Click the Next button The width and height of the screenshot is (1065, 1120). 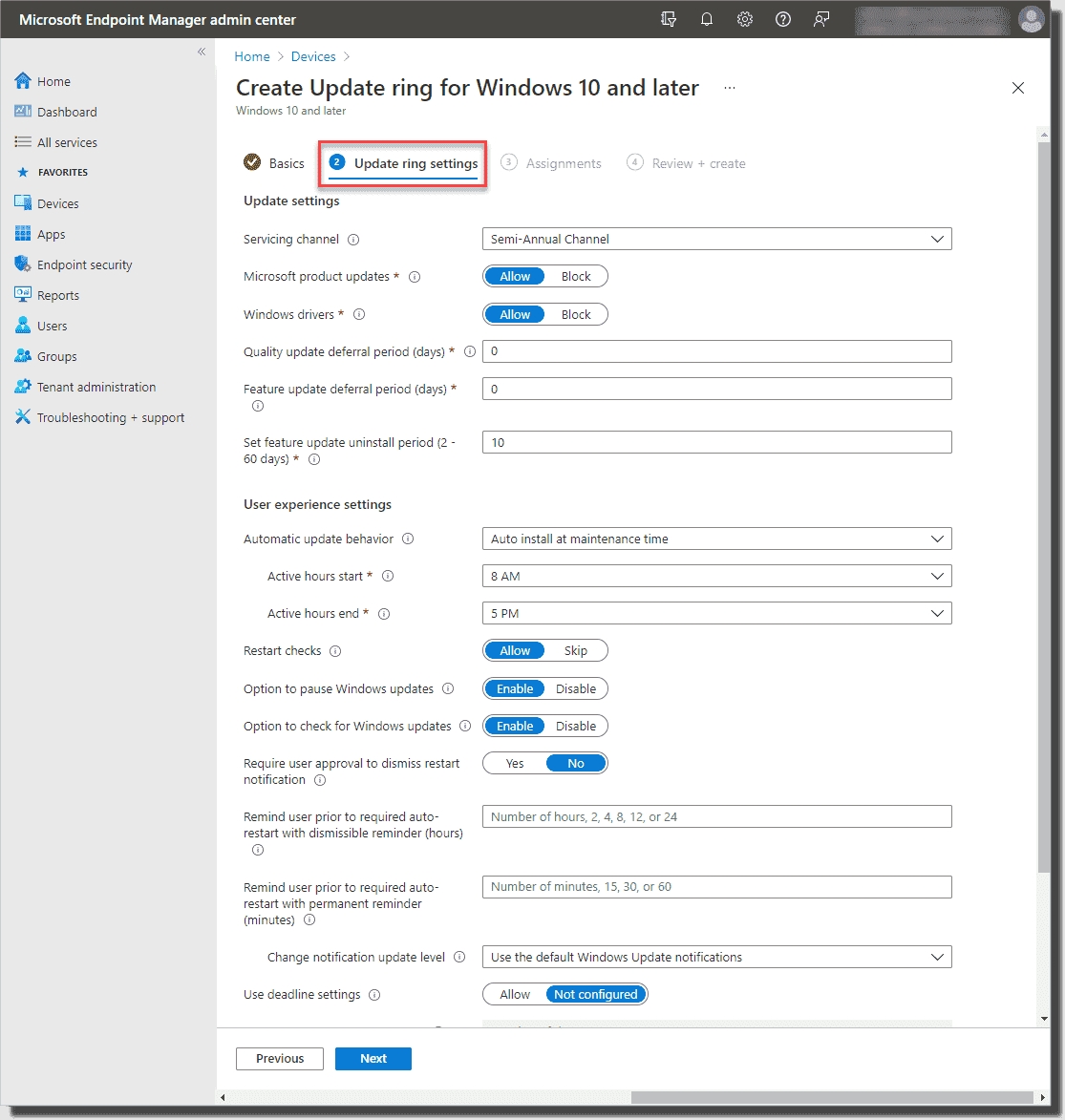tap(373, 1059)
